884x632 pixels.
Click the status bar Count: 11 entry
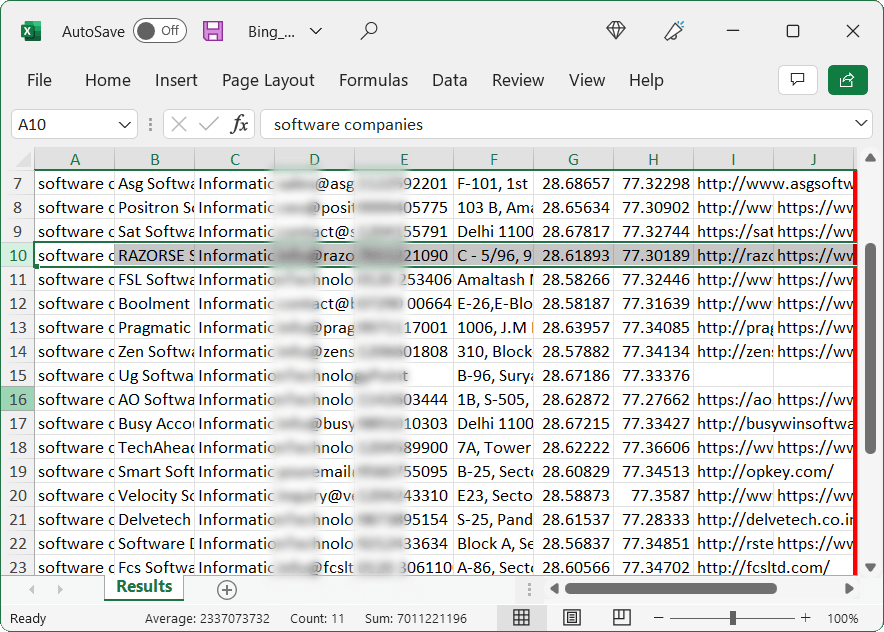317,618
